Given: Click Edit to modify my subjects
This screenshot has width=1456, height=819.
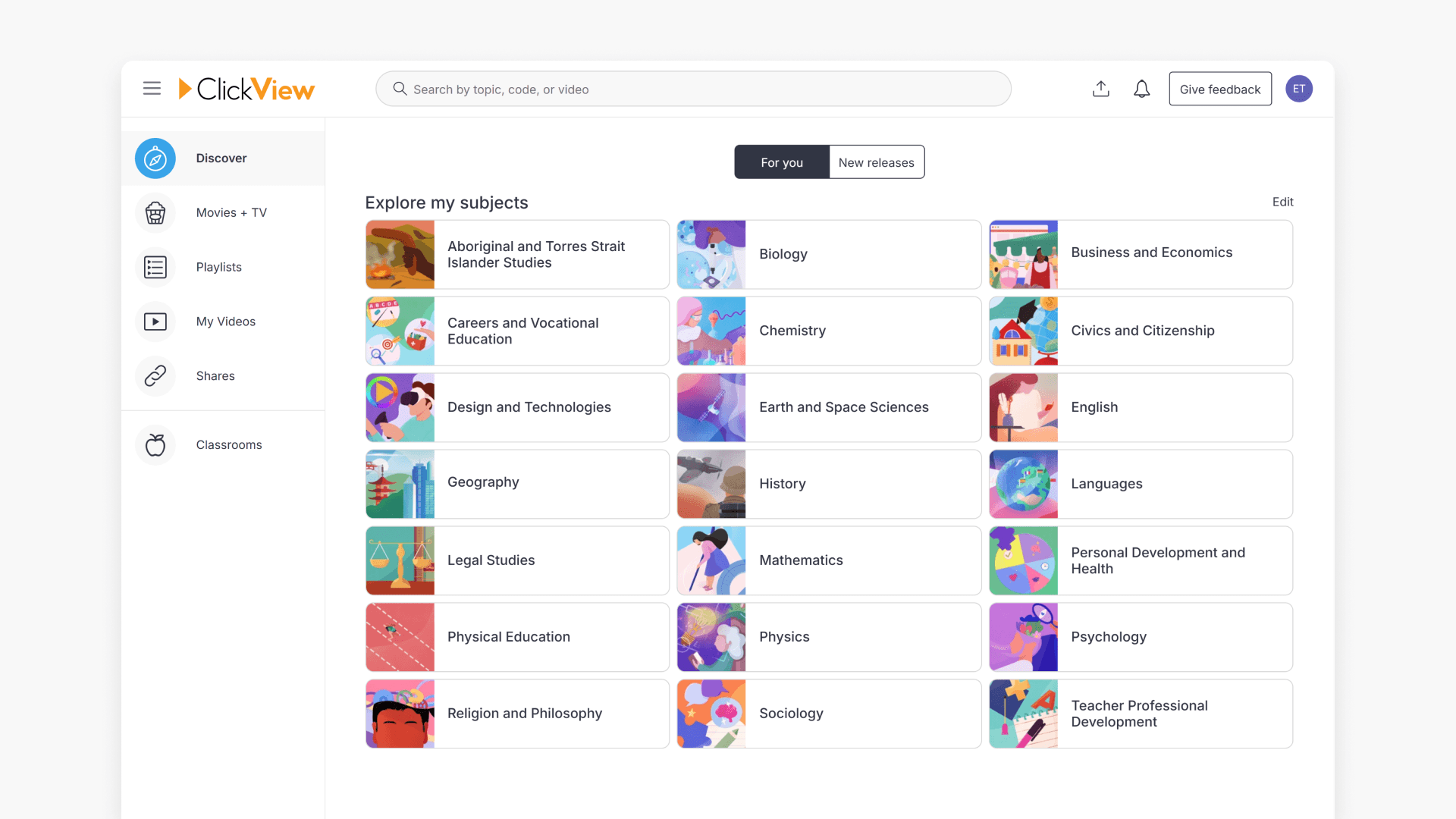Looking at the screenshot, I should (x=1282, y=202).
